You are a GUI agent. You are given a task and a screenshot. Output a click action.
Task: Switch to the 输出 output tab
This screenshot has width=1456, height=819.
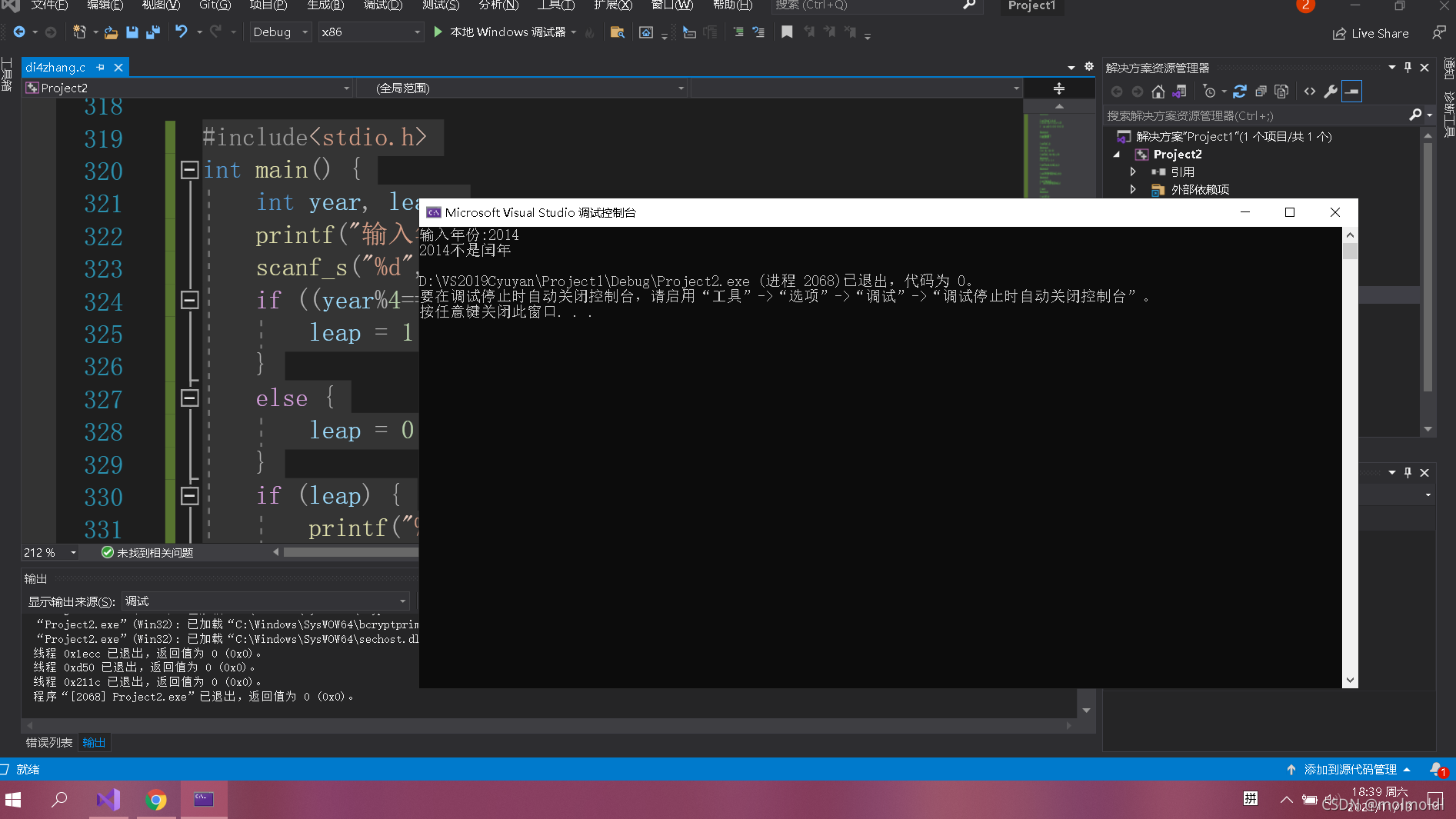point(94,743)
